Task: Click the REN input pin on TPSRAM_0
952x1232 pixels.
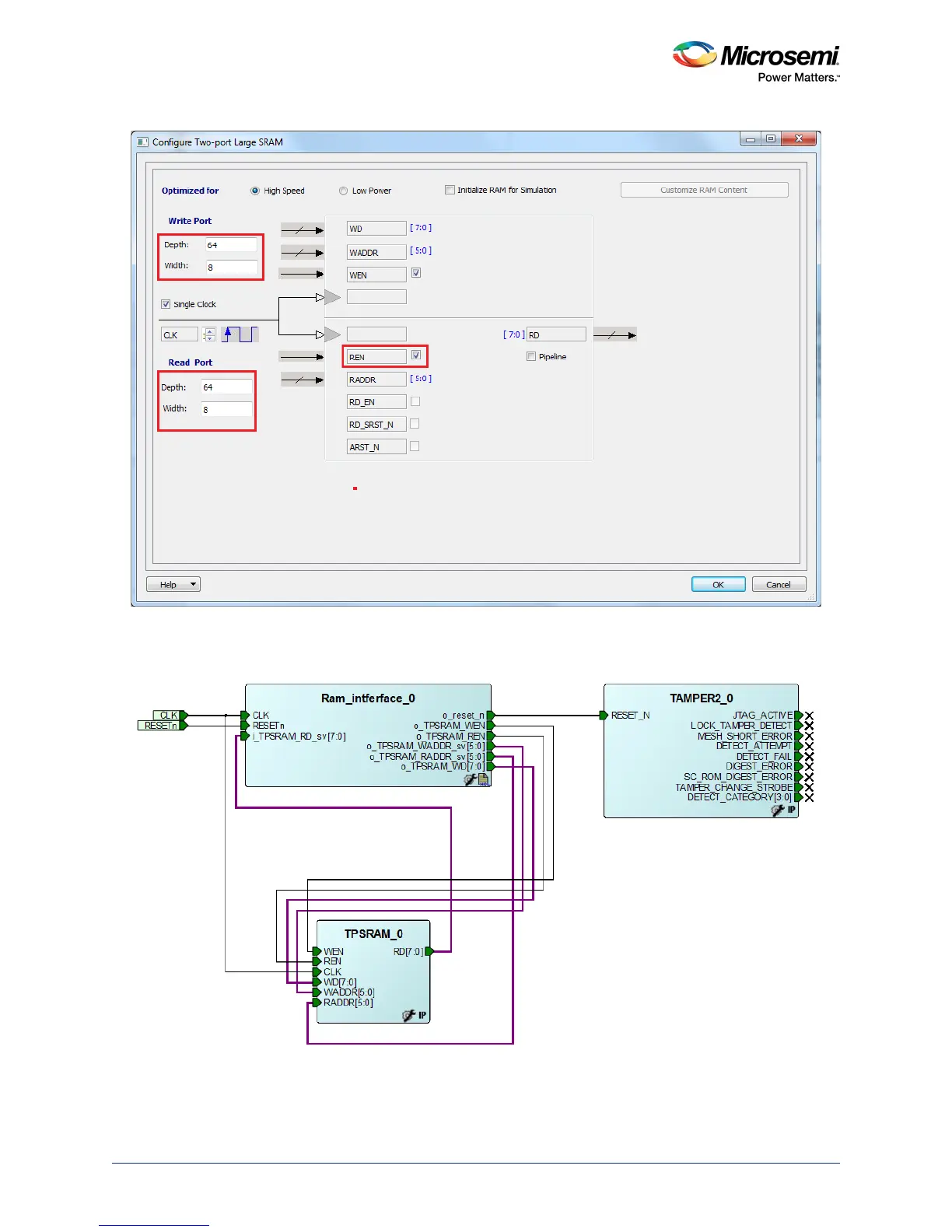Action: [x=317, y=961]
